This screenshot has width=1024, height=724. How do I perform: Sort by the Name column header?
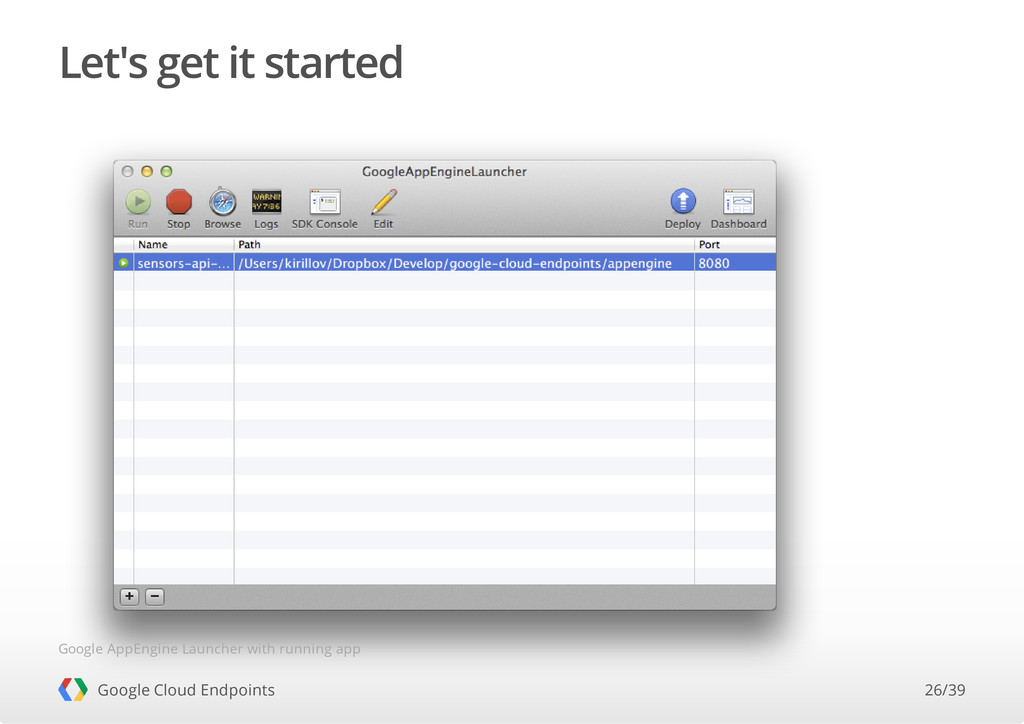coord(184,245)
